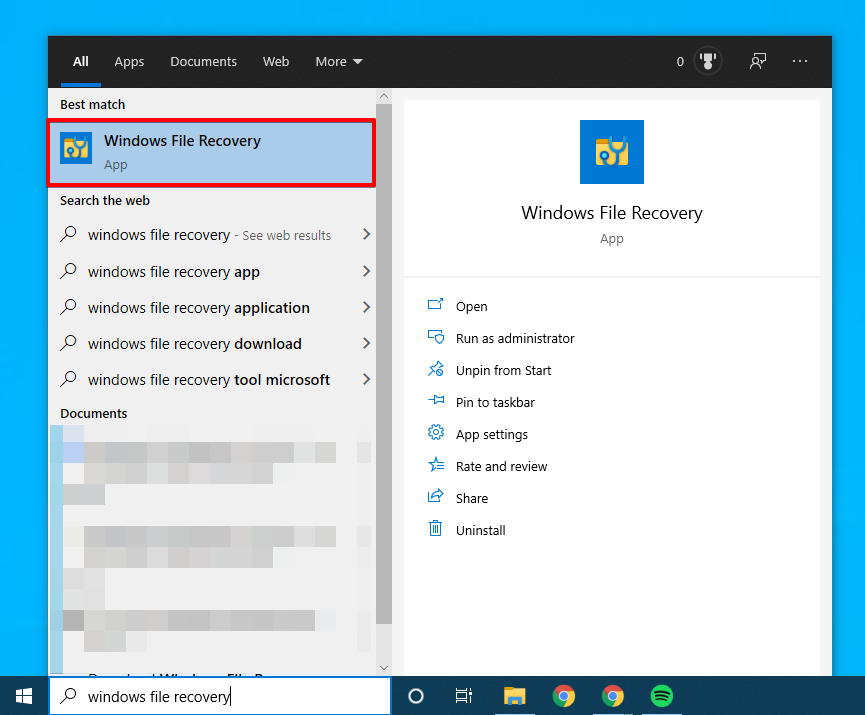
Task: Click the Windows File Recovery app icon in best match
Action: point(76,148)
